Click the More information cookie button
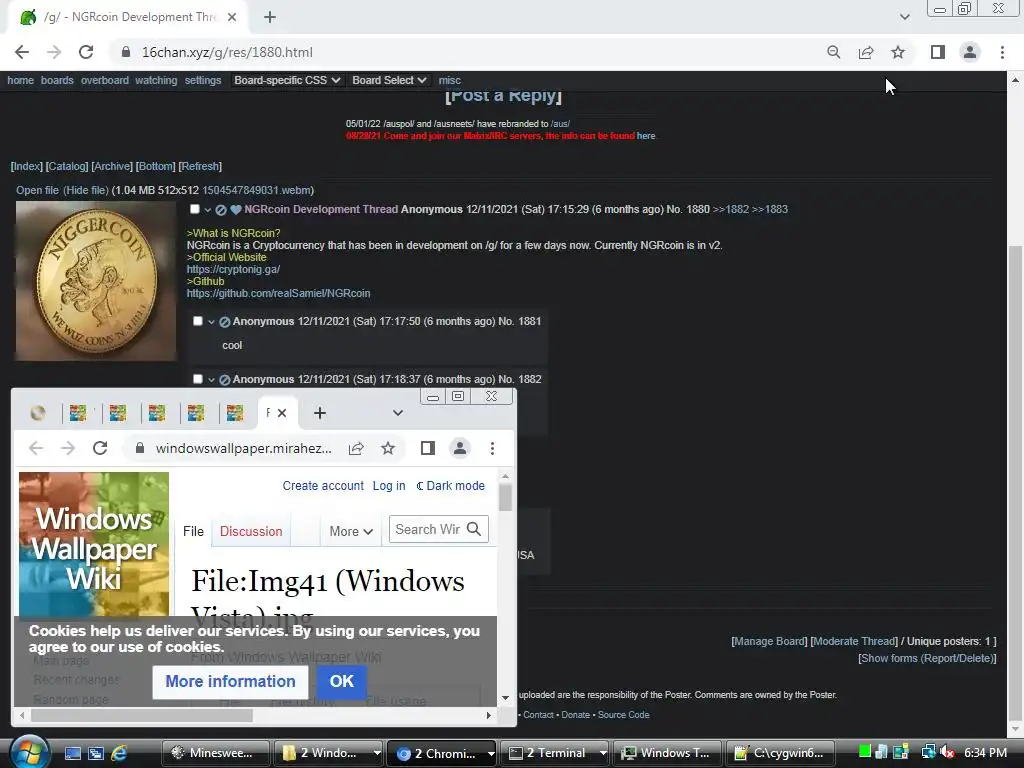This screenshot has width=1024, height=768. pyautogui.click(x=230, y=681)
